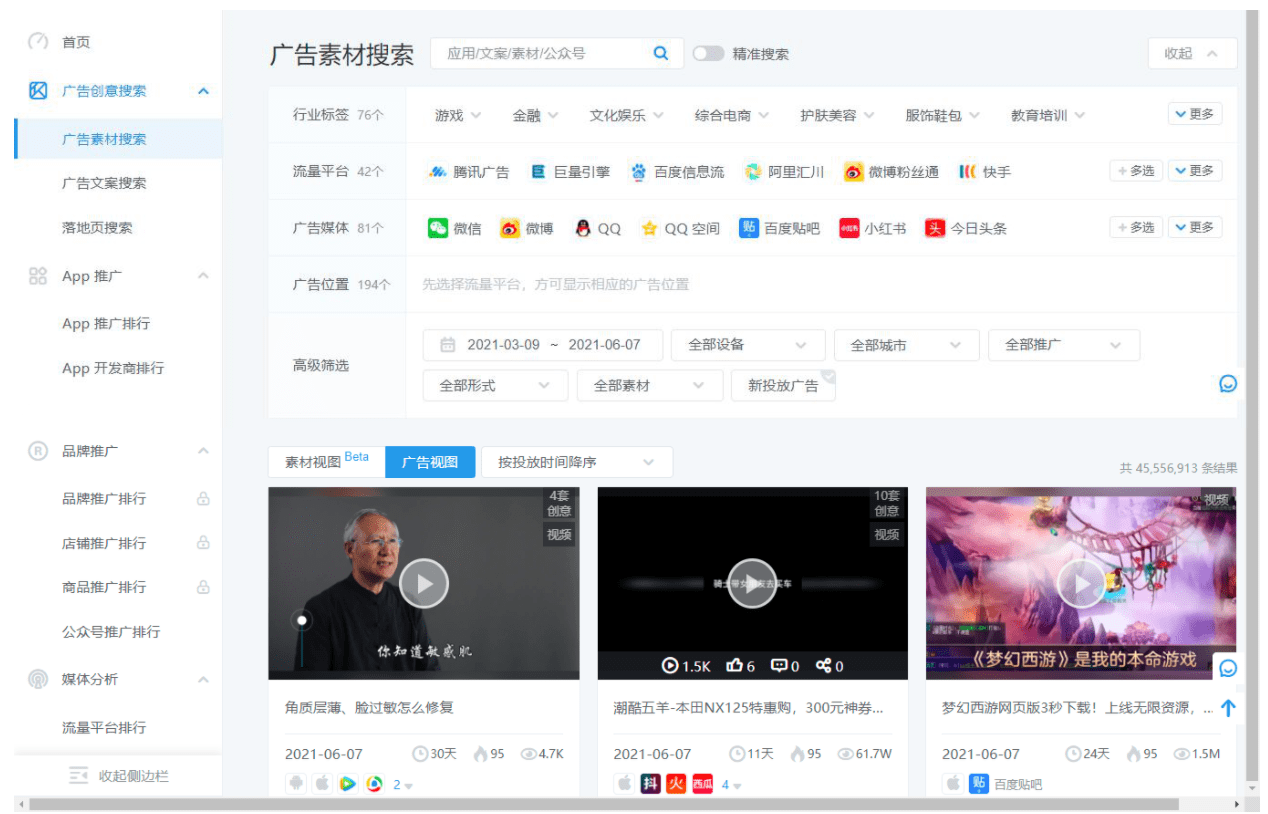The width and height of the screenshot is (1268, 814).
Task: Click the 品牌推广 registered-mark icon
Action: click(x=38, y=451)
